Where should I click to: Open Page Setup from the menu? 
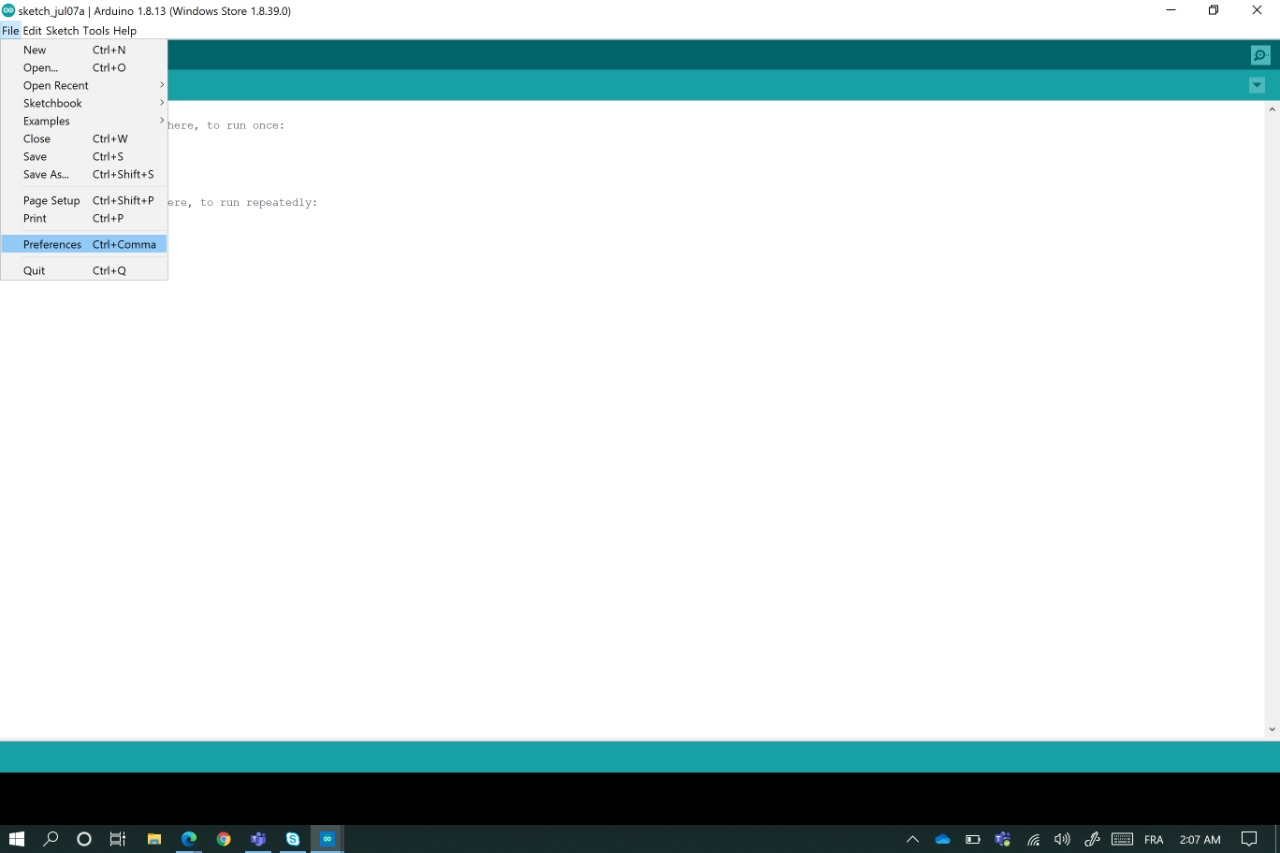tap(84, 201)
